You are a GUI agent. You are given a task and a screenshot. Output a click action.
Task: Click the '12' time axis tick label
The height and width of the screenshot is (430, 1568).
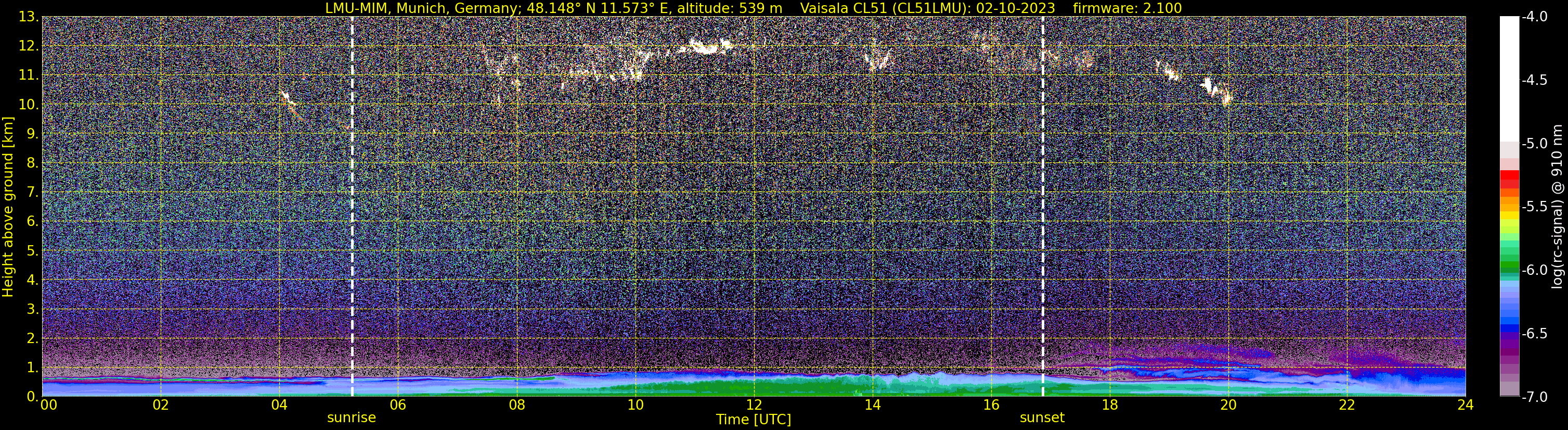point(754,405)
